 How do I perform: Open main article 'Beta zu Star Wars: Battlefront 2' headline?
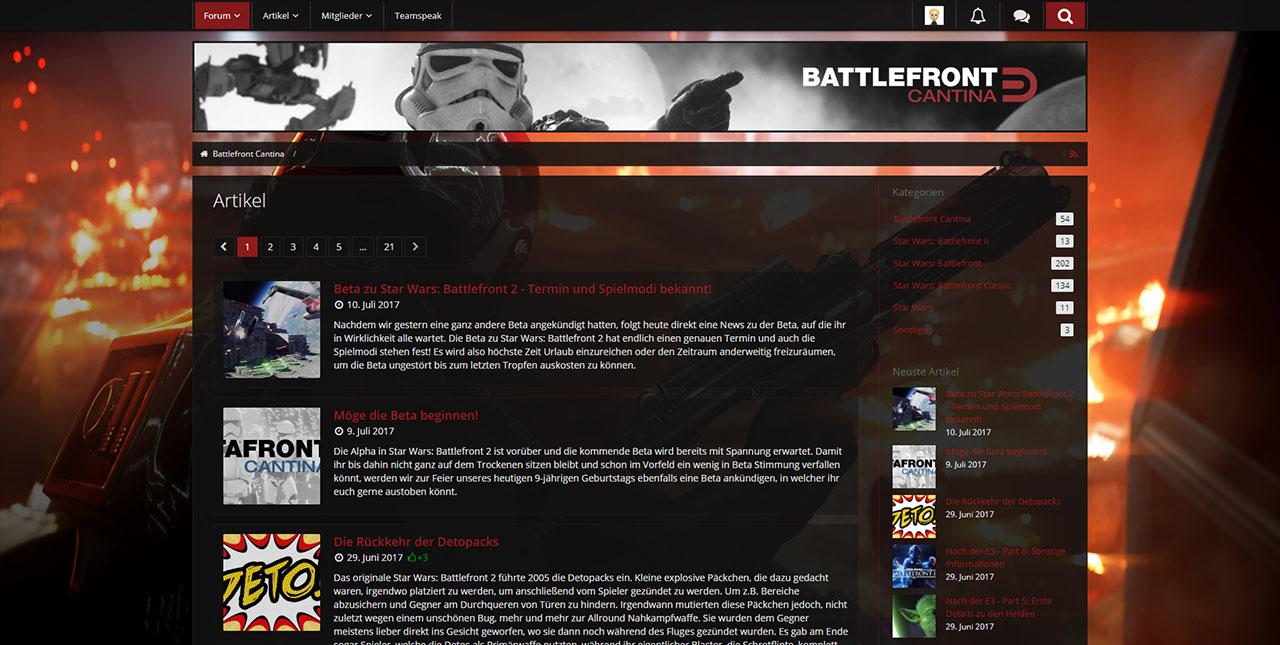point(523,289)
